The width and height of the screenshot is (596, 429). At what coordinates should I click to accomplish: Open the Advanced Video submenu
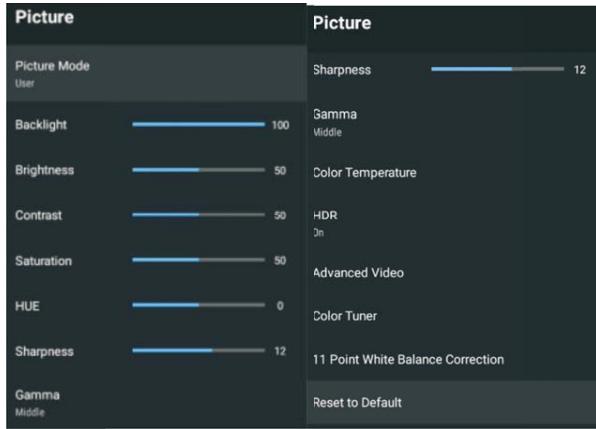coord(451,273)
